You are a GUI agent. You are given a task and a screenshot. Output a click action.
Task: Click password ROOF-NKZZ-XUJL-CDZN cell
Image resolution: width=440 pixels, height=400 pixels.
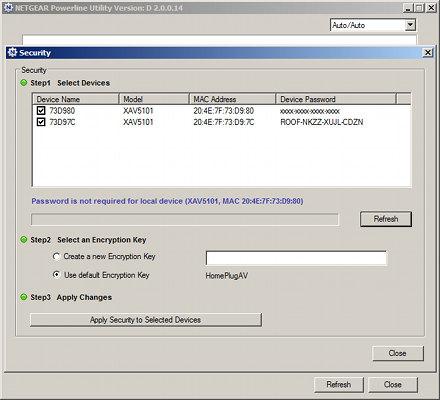[x=322, y=122]
